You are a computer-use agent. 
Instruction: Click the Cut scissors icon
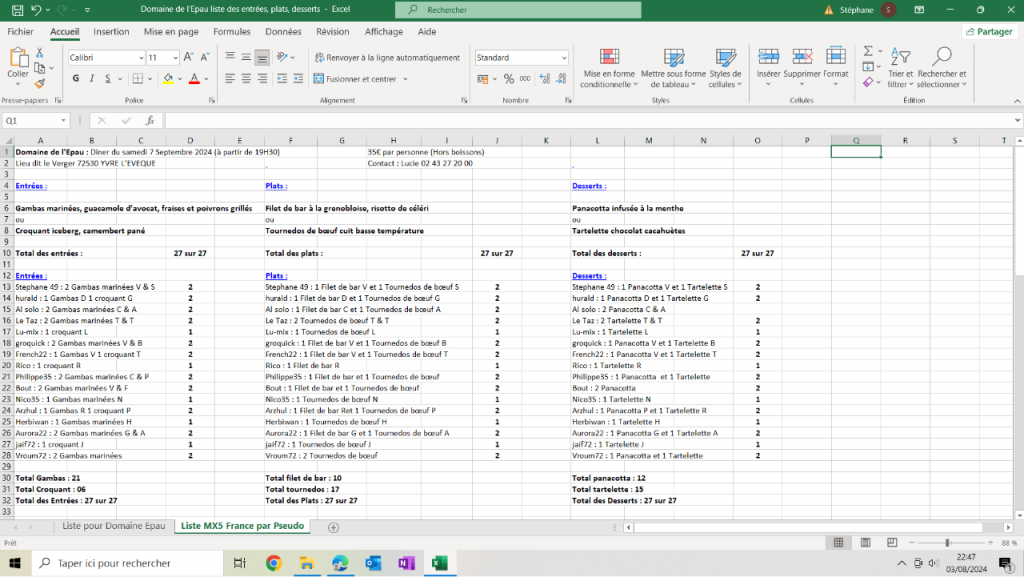[40, 53]
